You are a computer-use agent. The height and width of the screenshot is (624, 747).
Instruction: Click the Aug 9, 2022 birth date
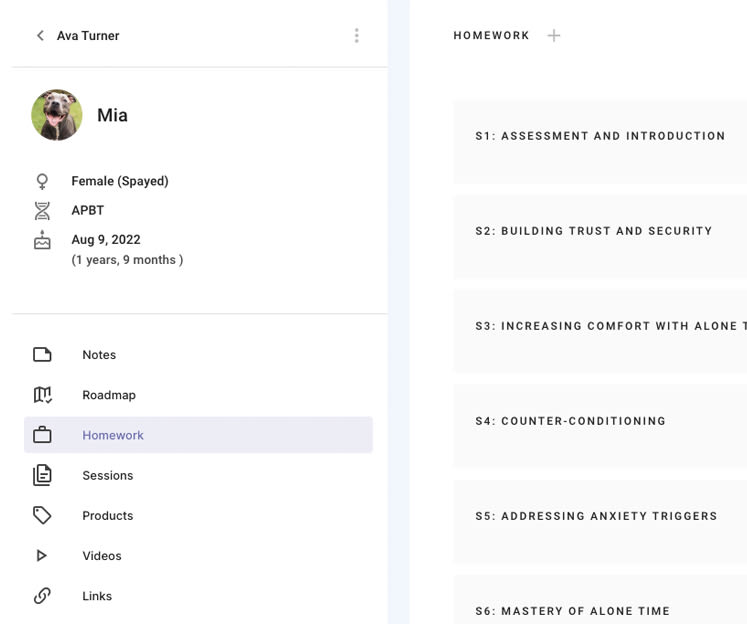click(106, 240)
